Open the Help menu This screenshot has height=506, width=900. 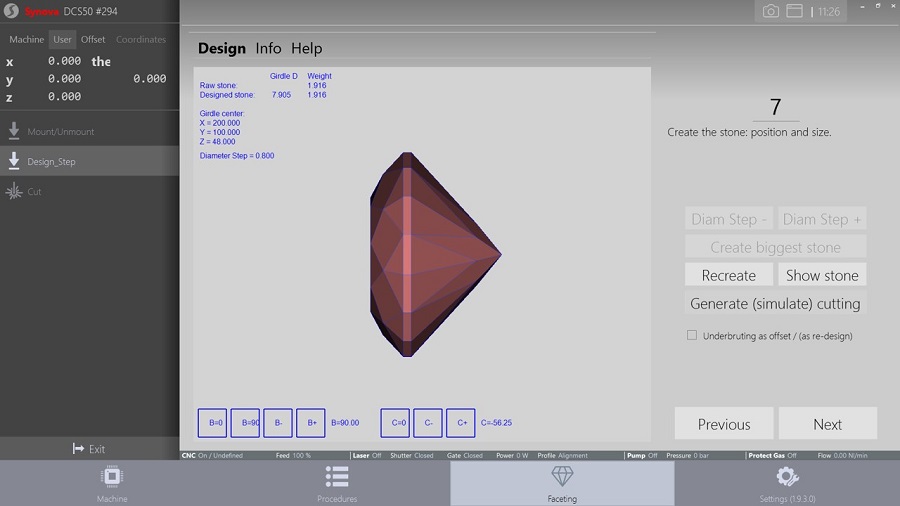[x=307, y=48]
